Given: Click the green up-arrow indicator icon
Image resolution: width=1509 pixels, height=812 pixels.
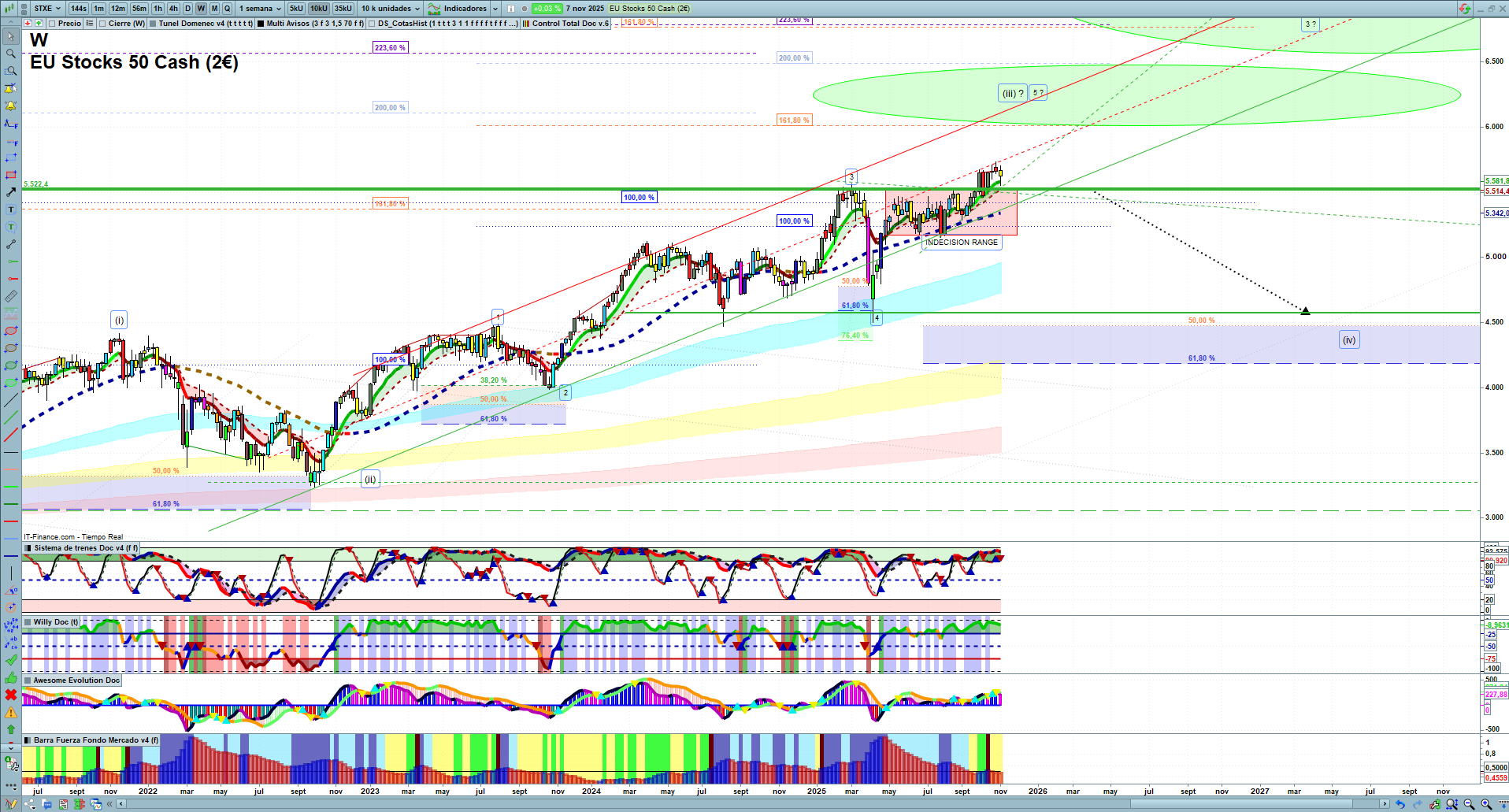Looking at the screenshot, I should [x=39, y=24].
